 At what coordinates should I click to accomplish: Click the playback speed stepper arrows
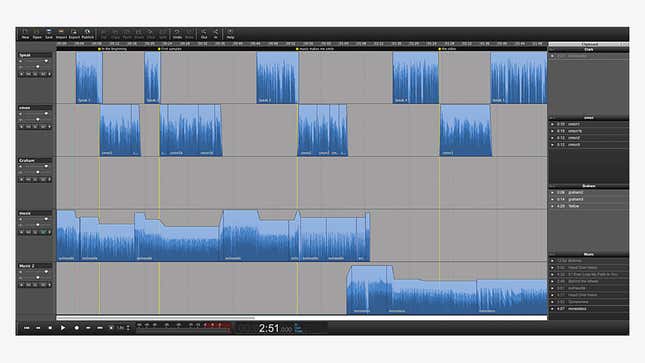(128, 328)
